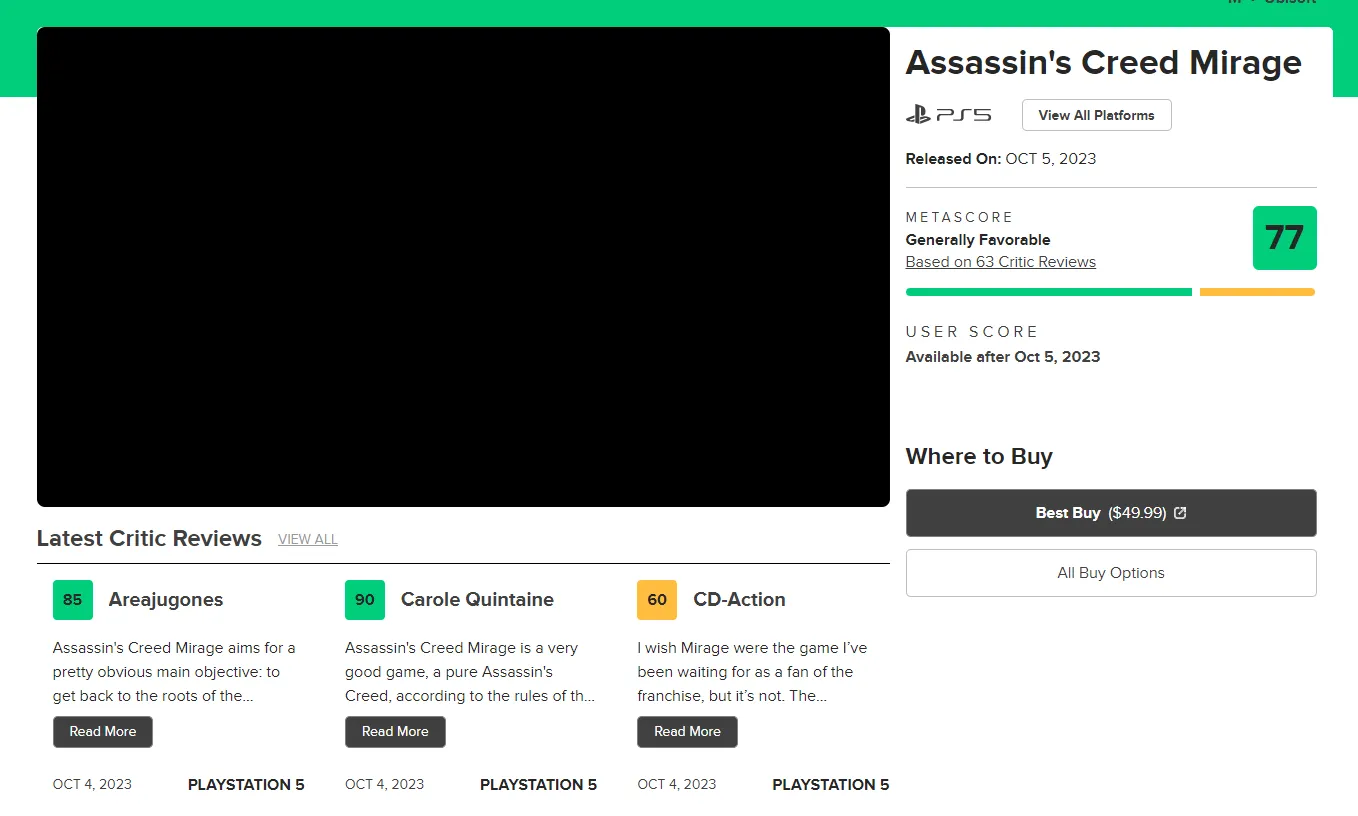
Task: Click the OCT 4, 2023 date under CD-Action
Action: pyautogui.click(x=676, y=785)
